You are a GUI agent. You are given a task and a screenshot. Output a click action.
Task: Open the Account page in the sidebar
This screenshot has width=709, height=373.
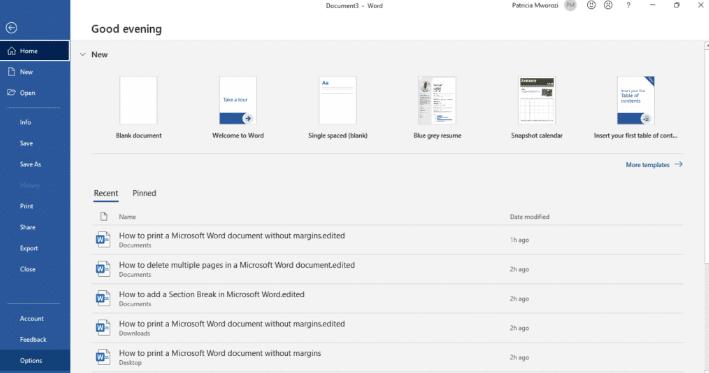(x=32, y=319)
